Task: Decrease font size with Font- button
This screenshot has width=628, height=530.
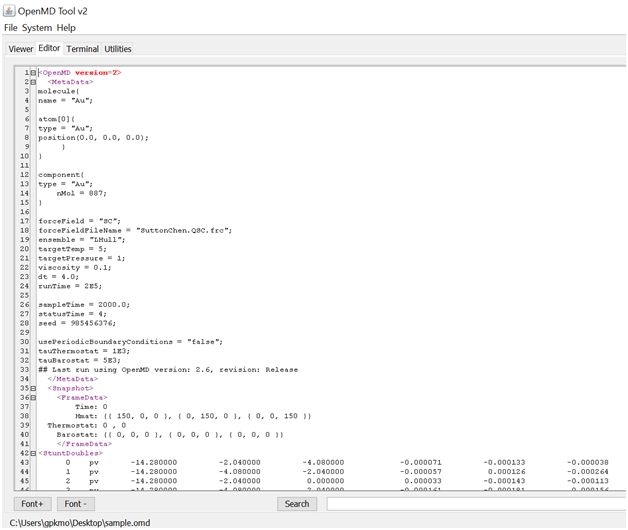Action: (76, 504)
